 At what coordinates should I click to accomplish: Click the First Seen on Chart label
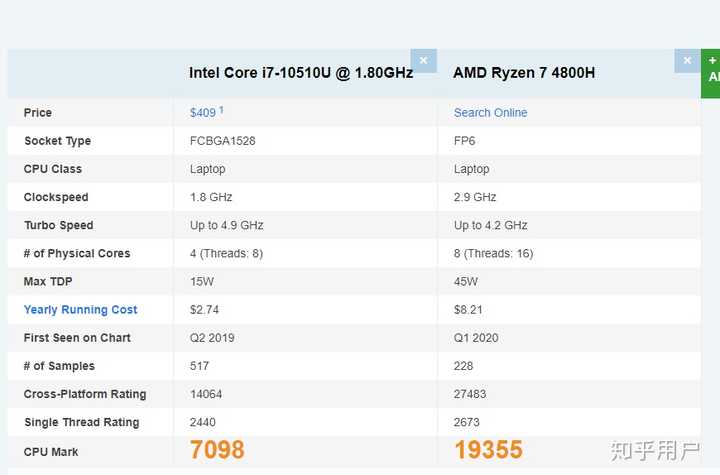point(77,338)
